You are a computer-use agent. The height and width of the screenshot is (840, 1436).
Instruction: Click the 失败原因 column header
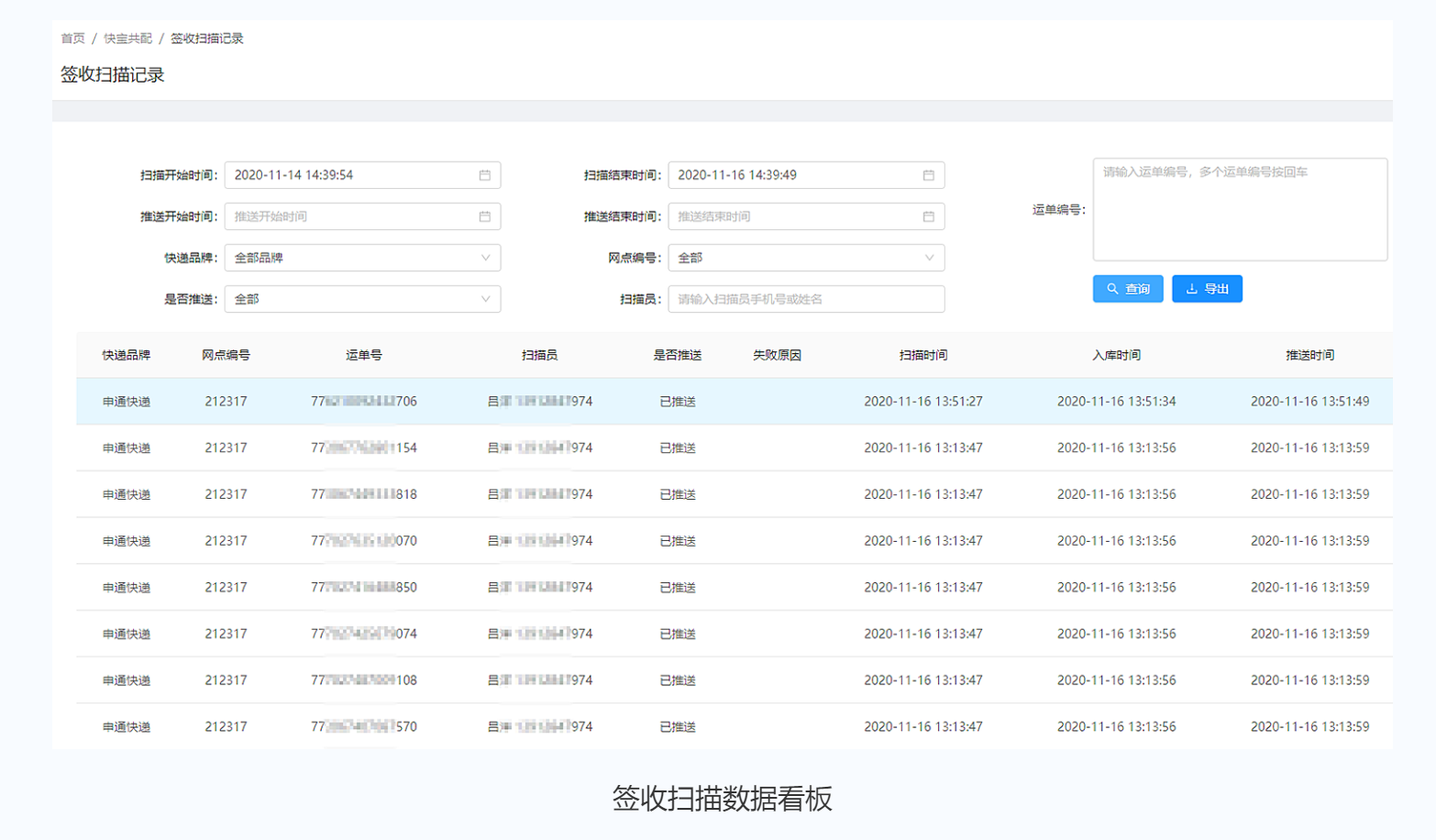[x=777, y=355]
